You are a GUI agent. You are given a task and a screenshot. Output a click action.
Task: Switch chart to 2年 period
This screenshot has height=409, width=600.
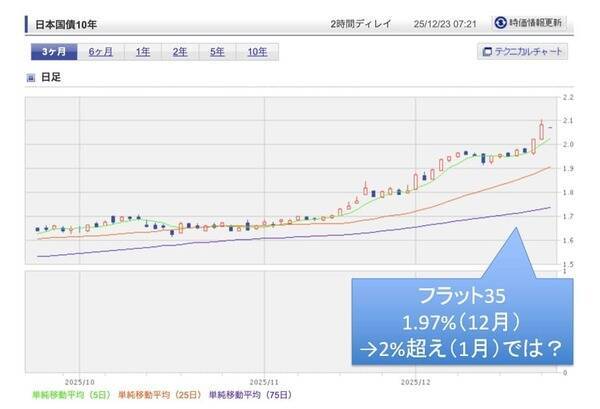180,52
